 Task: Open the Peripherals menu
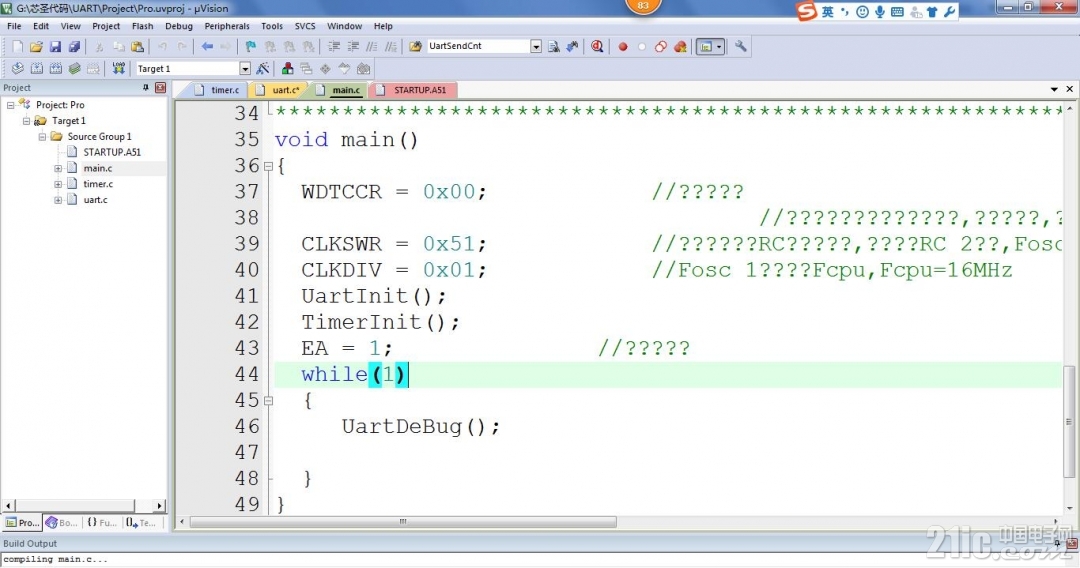tap(227, 26)
